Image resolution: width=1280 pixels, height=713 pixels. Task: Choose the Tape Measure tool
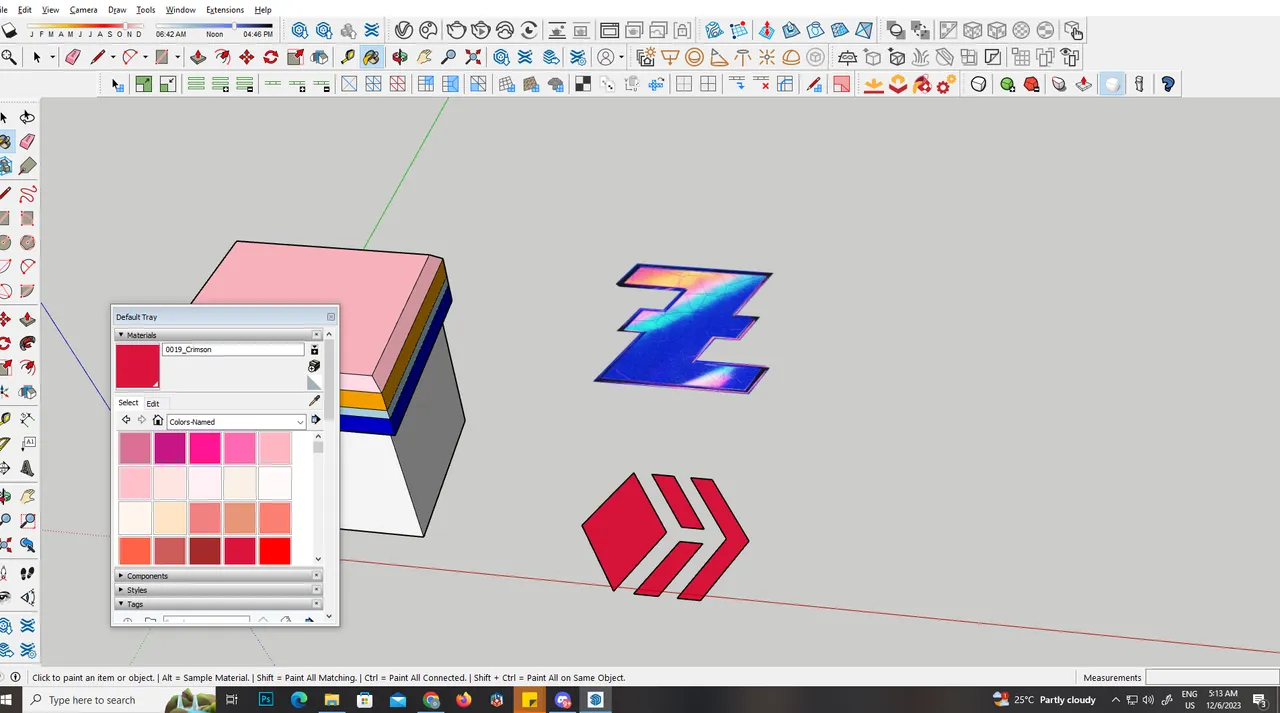[348, 57]
